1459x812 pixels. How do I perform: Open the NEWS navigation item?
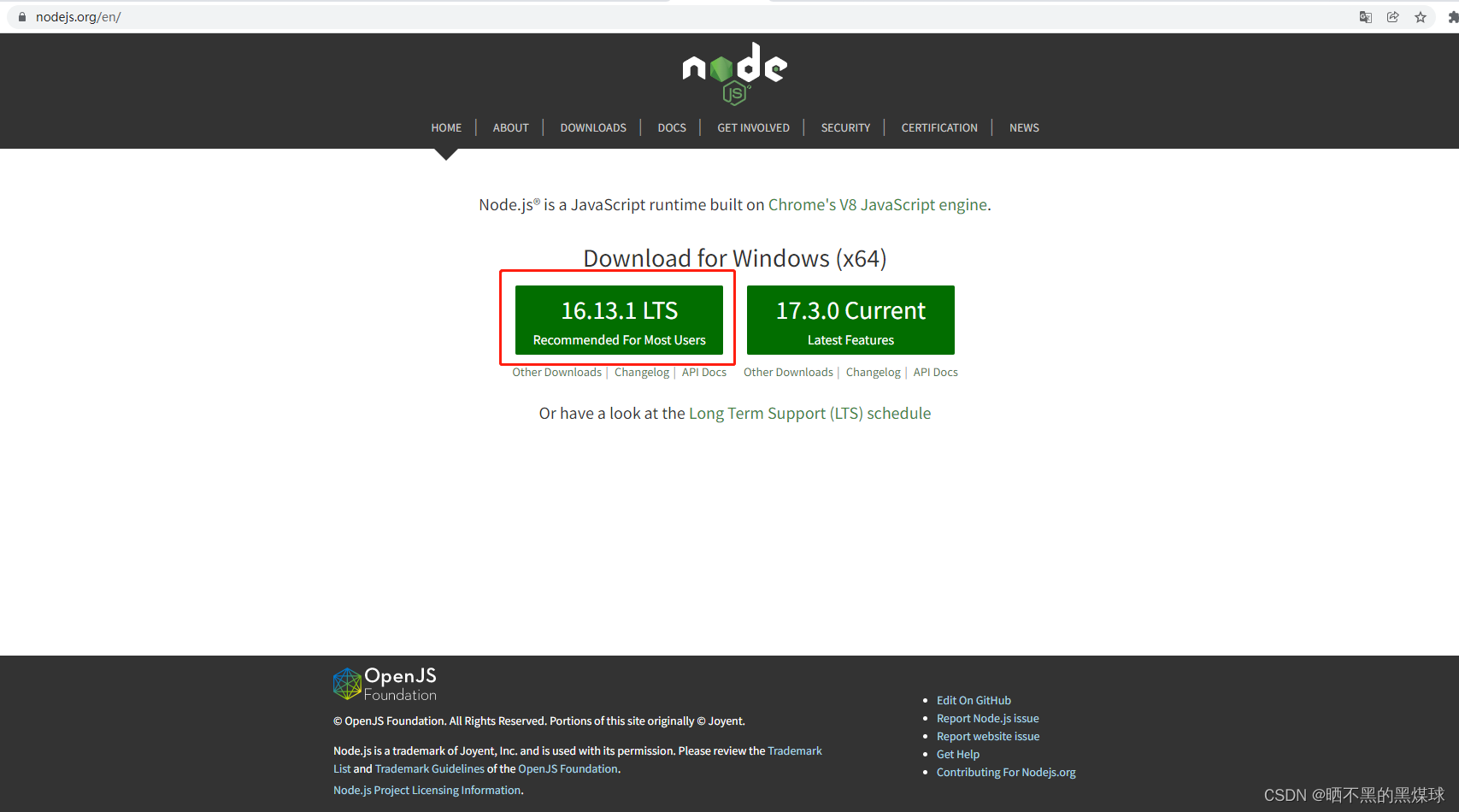(1024, 127)
